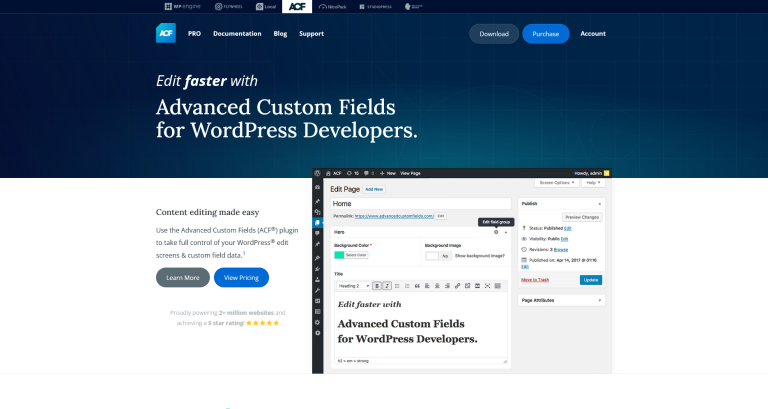768x409 pixels.
Task: Click the last brand logo in top bar
Action: point(413,6)
